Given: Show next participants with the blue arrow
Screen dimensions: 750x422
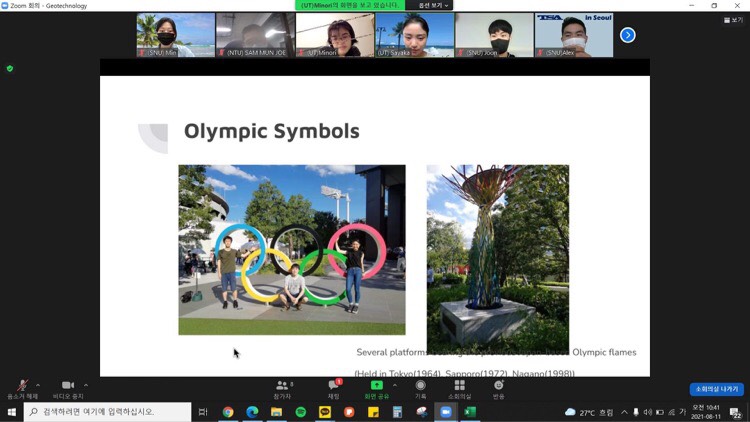Looking at the screenshot, I should (x=628, y=35).
